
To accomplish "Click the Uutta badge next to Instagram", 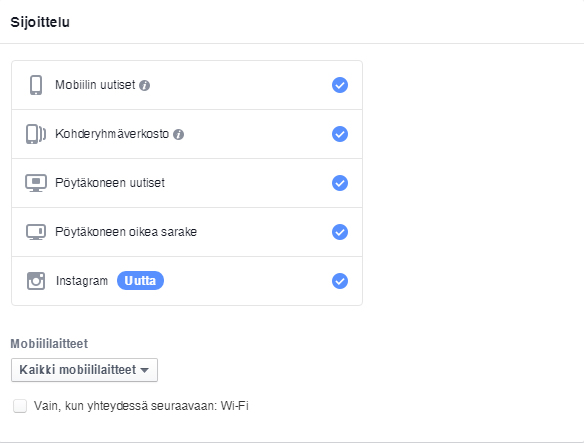I will pos(140,281).
